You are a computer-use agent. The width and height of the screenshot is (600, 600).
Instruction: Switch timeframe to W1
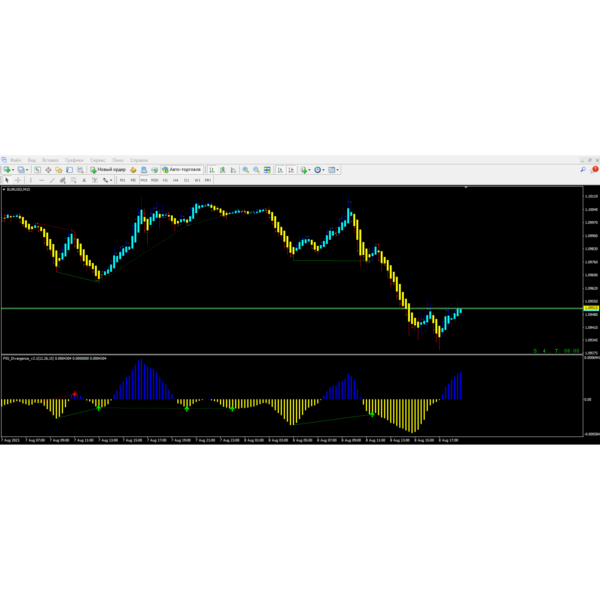point(197,180)
